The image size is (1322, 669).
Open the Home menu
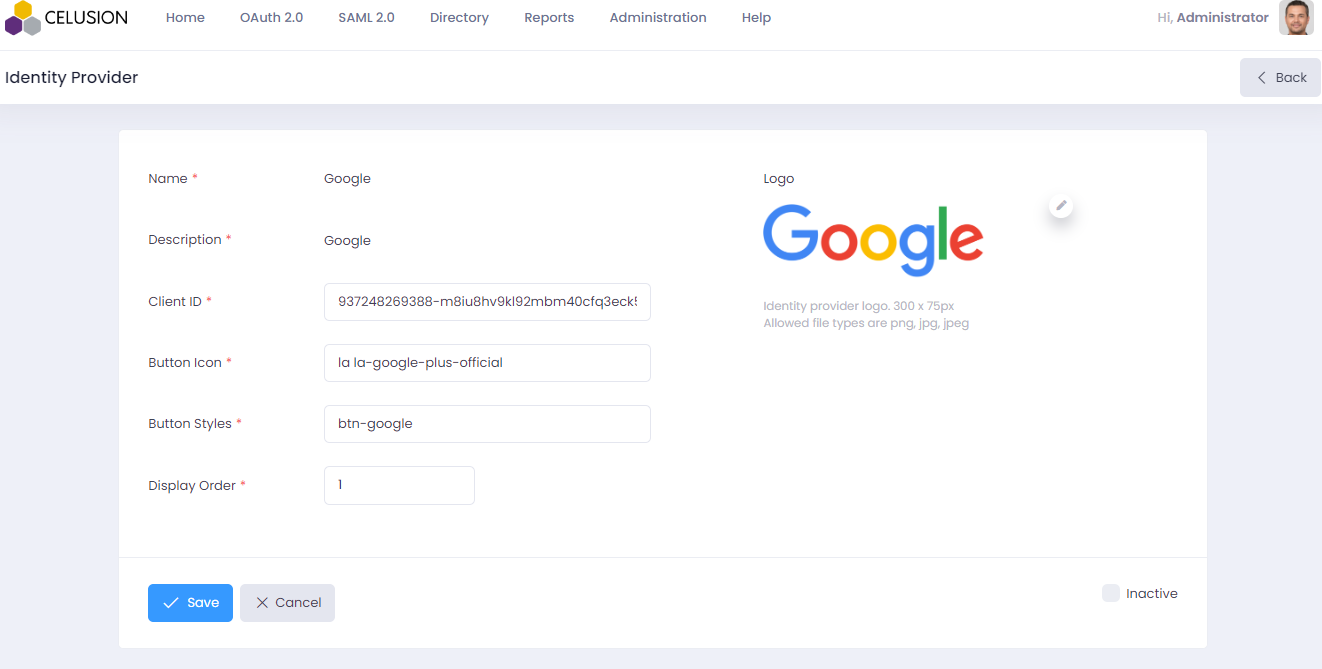click(x=185, y=18)
